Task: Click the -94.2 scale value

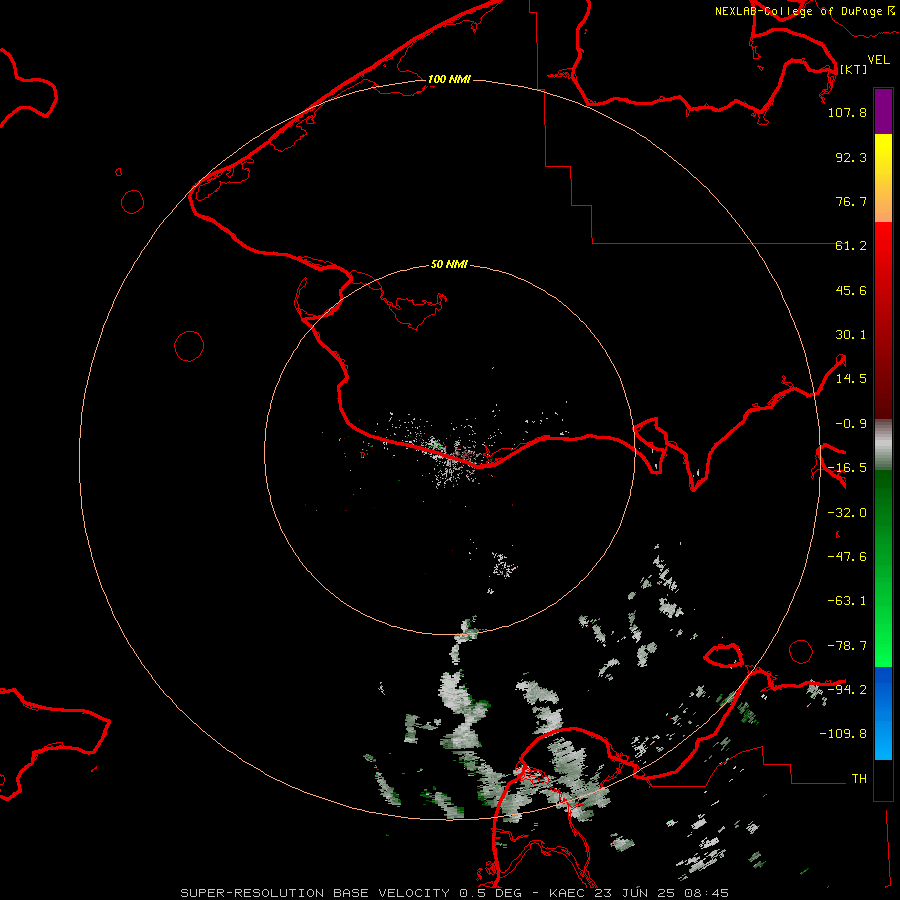Action: [x=847, y=690]
